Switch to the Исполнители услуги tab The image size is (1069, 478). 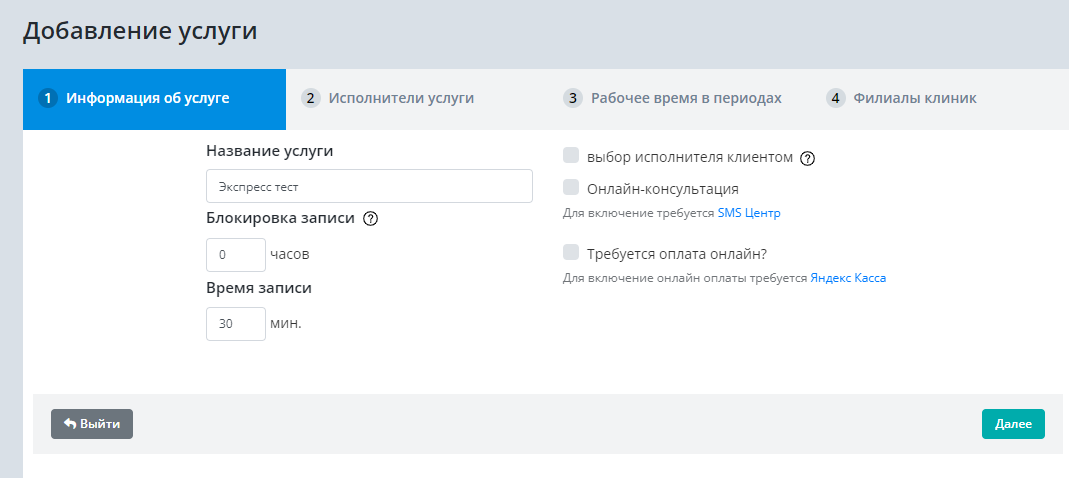[401, 98]
